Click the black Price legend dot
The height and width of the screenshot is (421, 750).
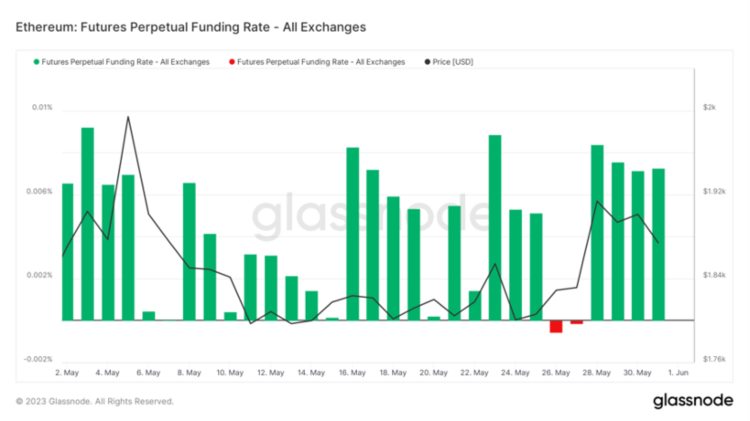[428, 62]
